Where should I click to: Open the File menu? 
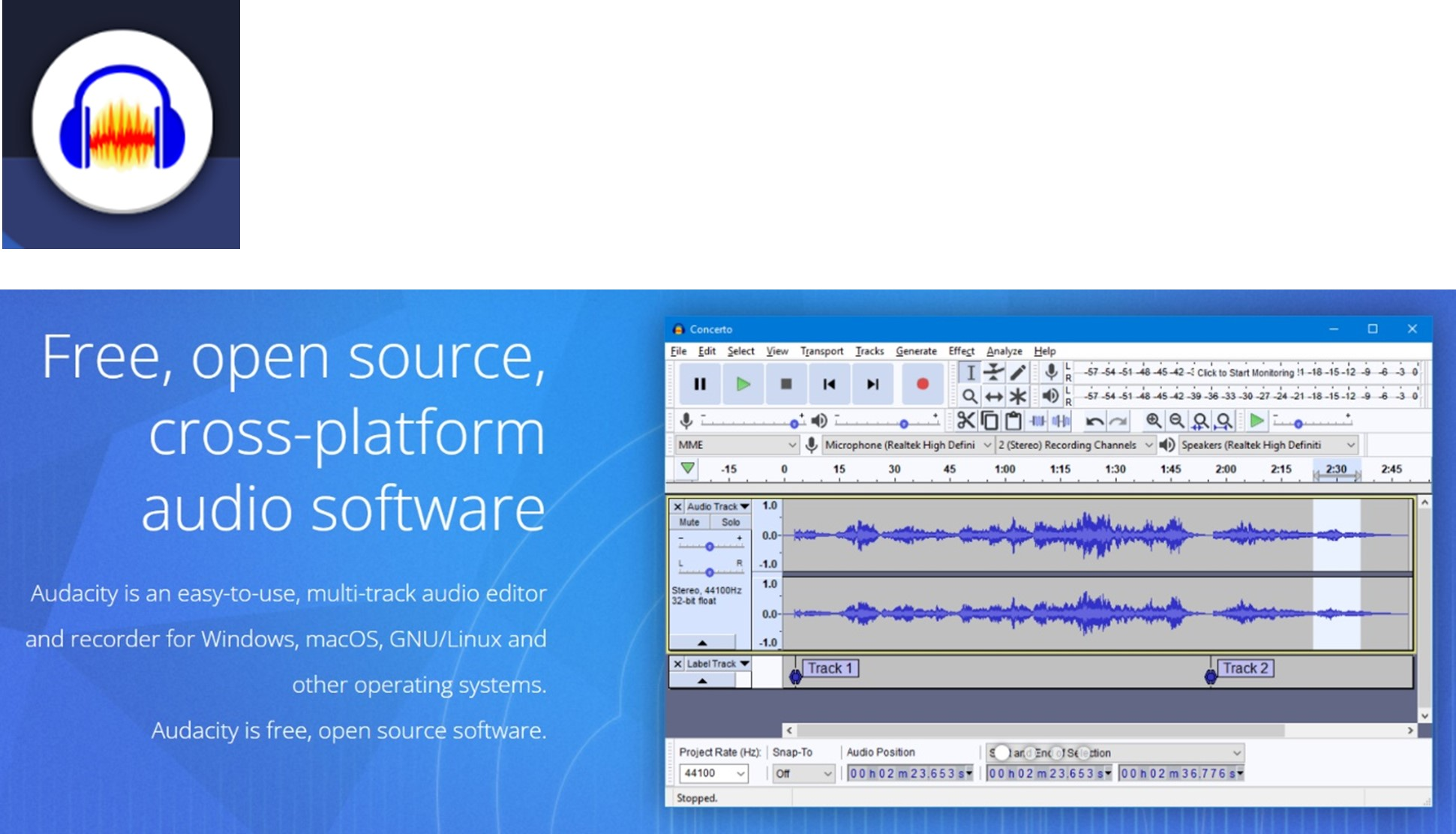(679, 351)
